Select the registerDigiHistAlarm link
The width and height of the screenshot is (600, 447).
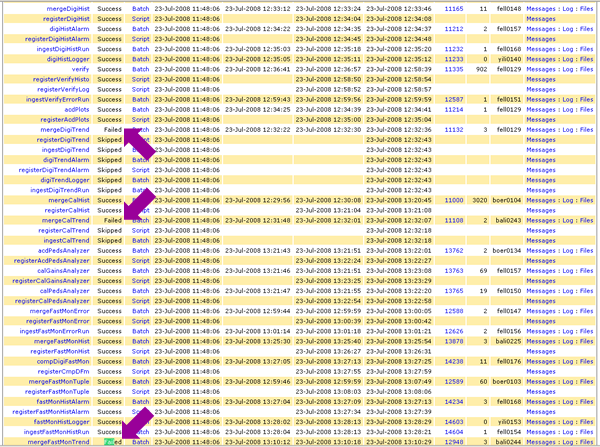pos(57,39)
